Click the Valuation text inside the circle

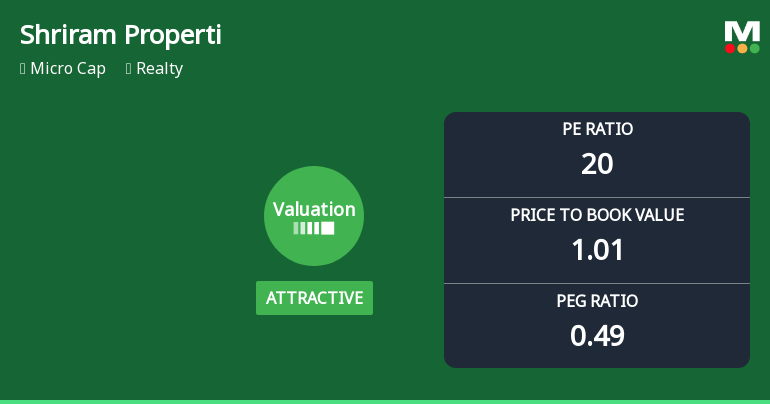[x=314, y=209]
